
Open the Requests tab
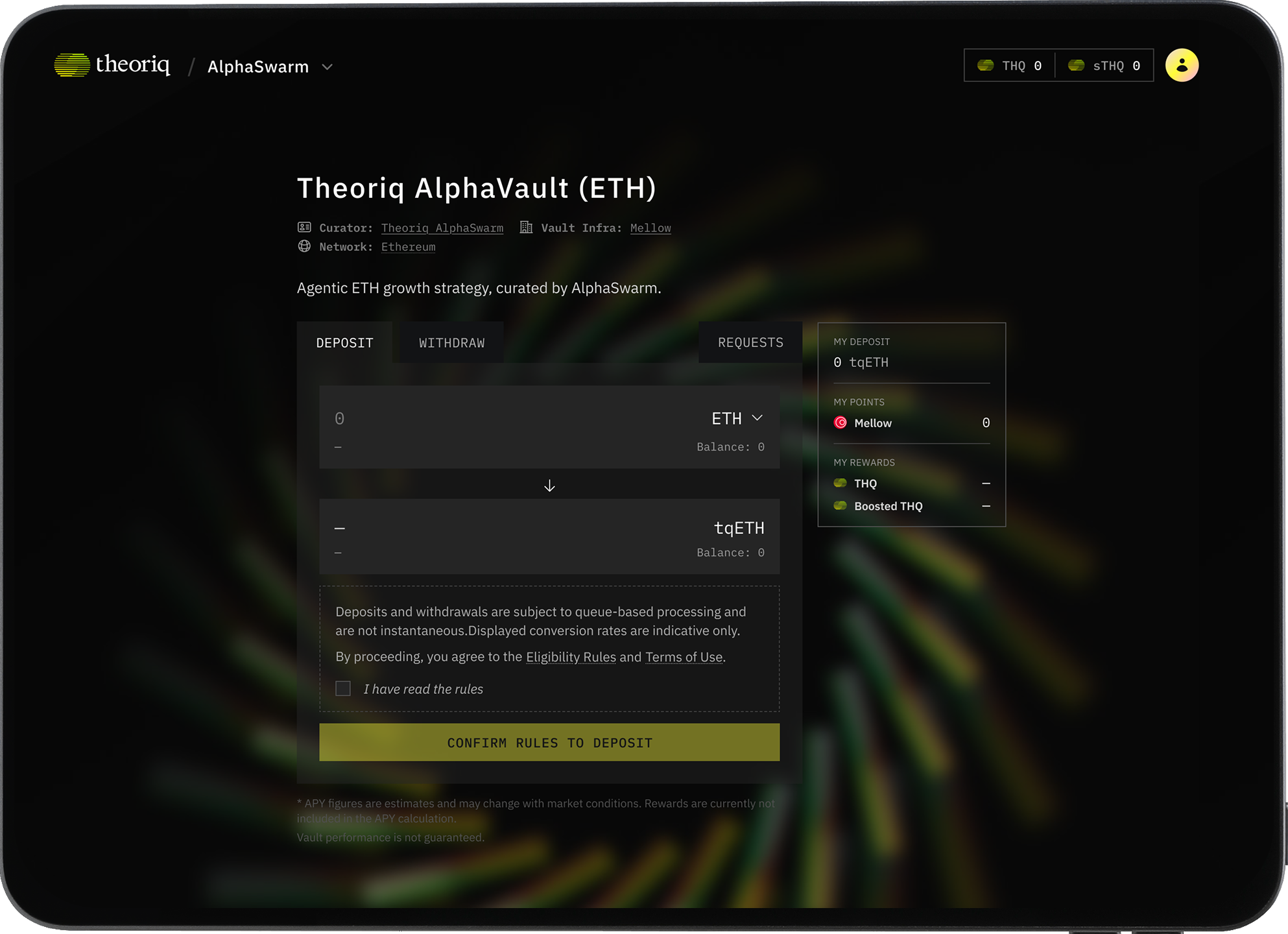[x=750, y=342]
